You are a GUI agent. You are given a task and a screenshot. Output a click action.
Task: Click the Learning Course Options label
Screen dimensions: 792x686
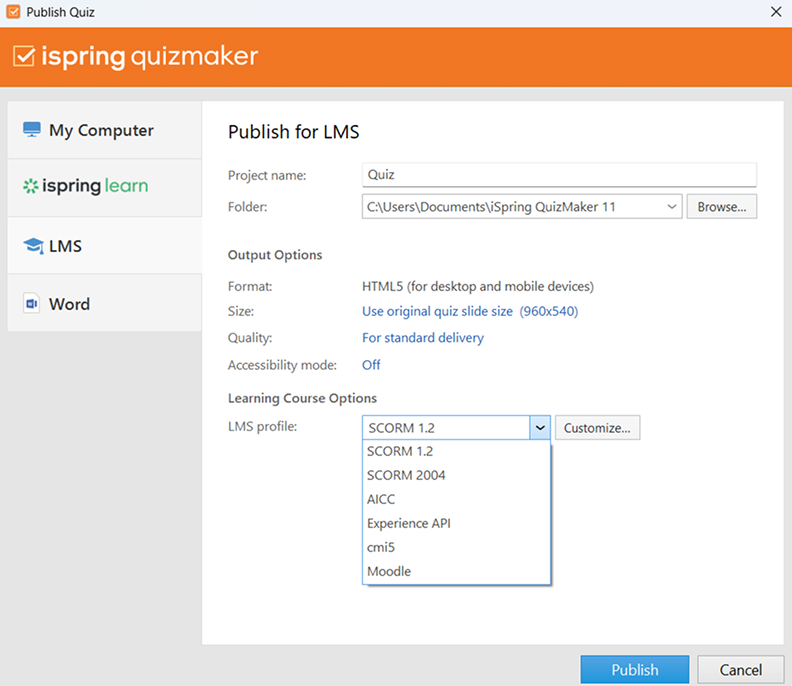pos(302,399)
